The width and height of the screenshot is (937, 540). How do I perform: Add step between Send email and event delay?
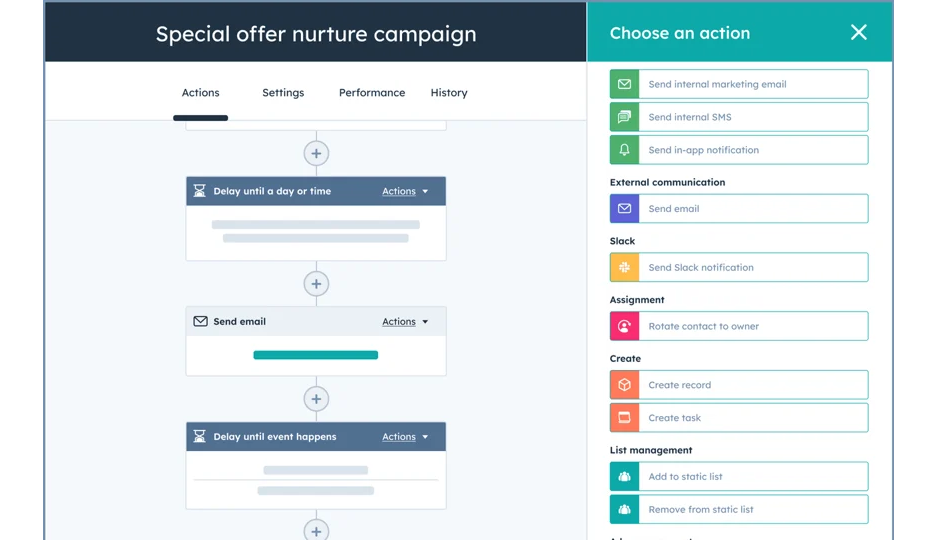316,399
